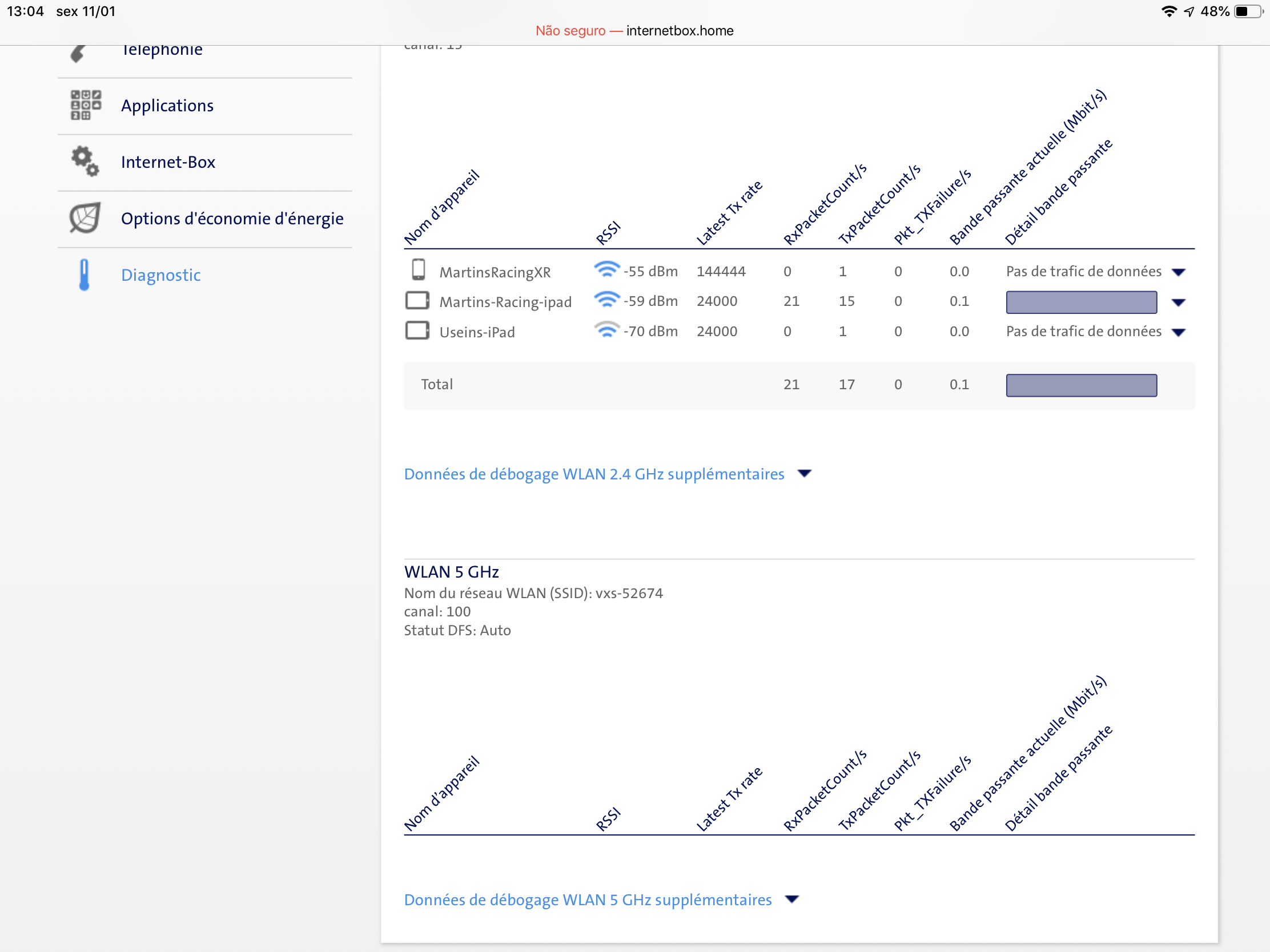Open the Options d'économie d'énergie menu
This screenshot has width=1270, height=952.
point(232,219)
